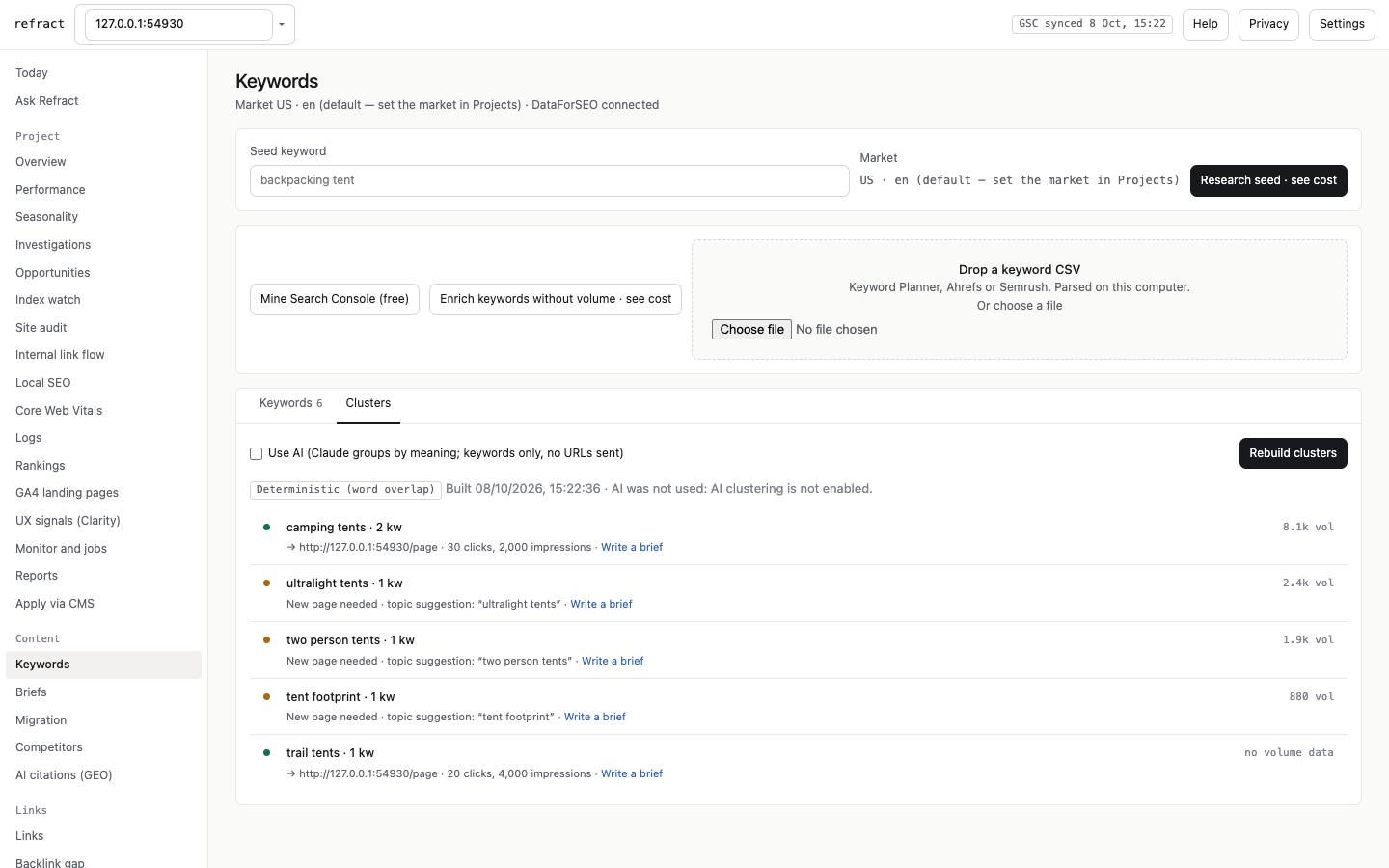Image resolution: width=1389 pixels, height=868 pixels.
Task: Open Write a brief for camping tents
Action: point(632,547)
